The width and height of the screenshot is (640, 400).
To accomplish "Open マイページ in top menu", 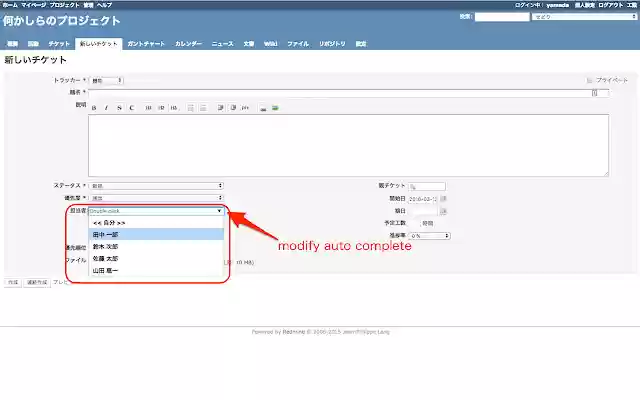I will pyautogui.click(x=33, y=5).
